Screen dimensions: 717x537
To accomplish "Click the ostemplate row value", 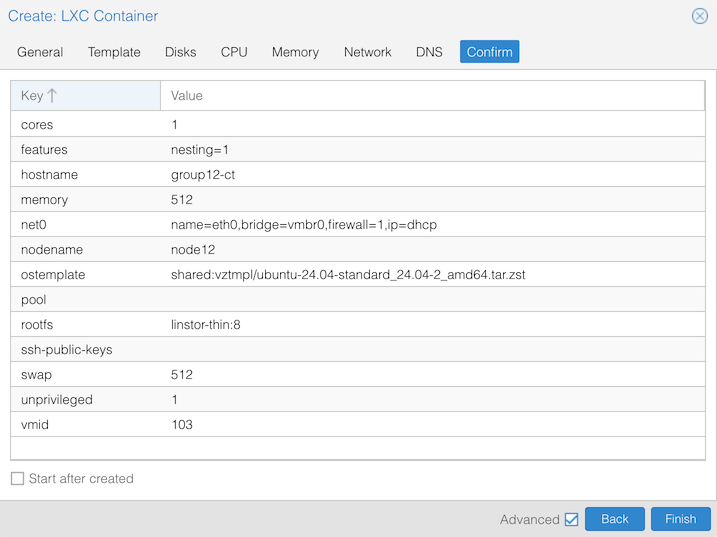I will pos(347,275).
